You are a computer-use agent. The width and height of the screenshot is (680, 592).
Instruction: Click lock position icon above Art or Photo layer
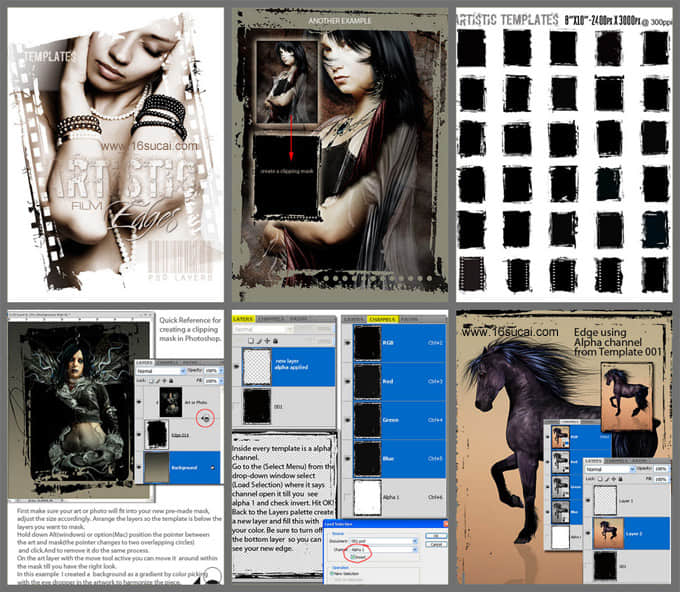pyautogui.click(x=164, y=381)
